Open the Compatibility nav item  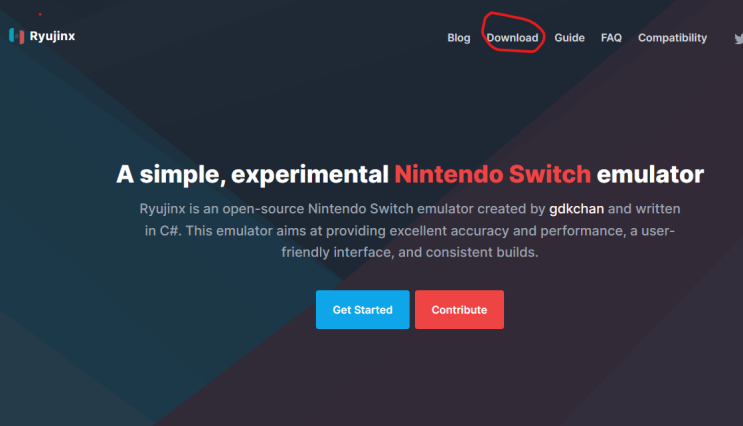pyautogui.click(x=672, y=38)
